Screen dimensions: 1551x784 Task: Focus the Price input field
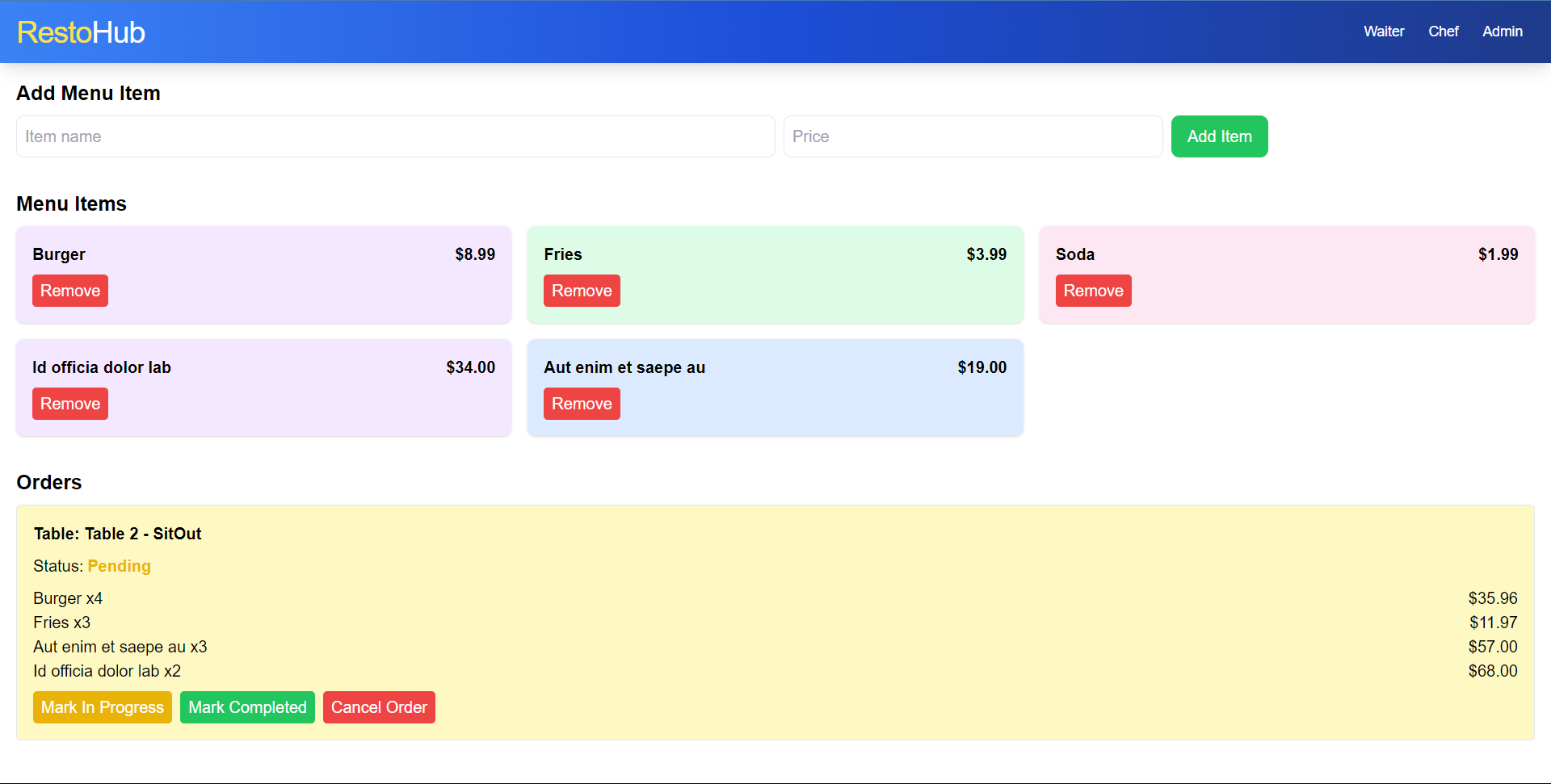tap(973, 136)
